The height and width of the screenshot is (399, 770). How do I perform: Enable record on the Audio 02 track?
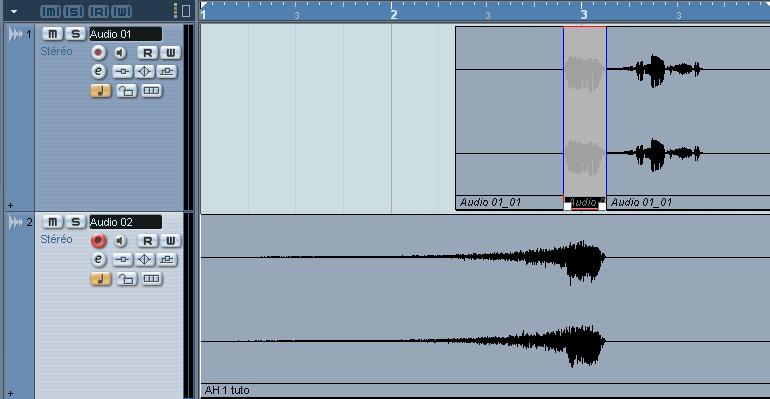pos(98,240)
